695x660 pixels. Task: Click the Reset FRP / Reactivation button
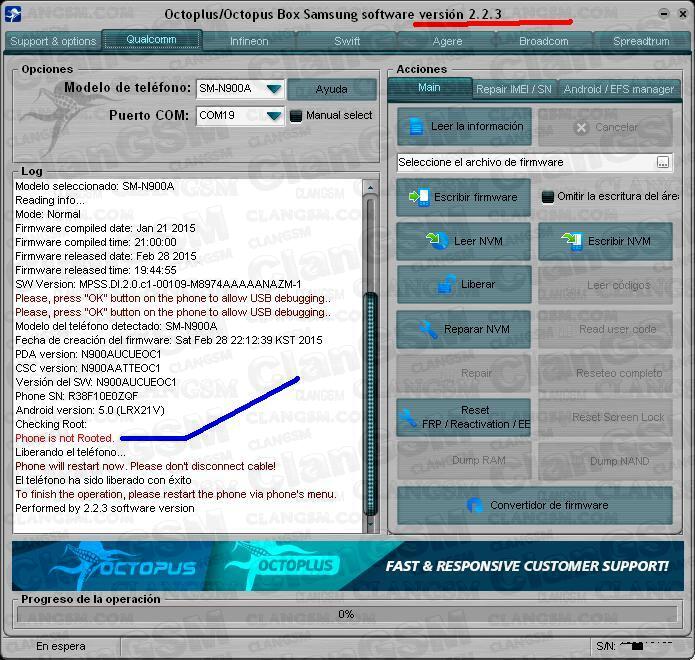[x=464, y=417]
